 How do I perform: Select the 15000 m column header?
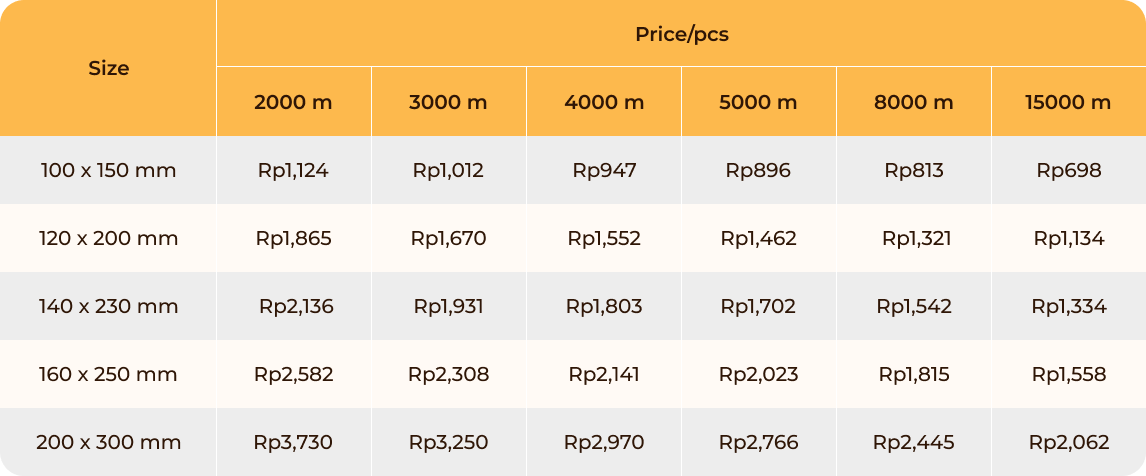[1069, 102]
